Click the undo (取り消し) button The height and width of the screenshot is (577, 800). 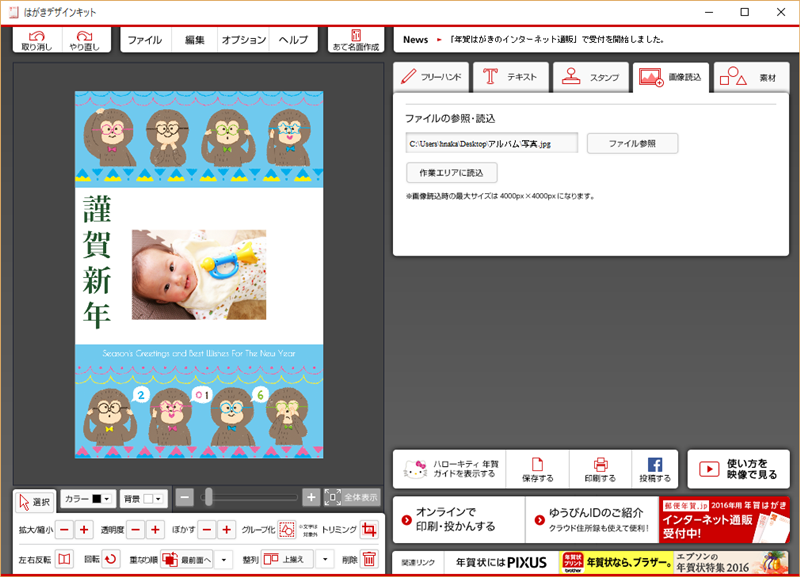[37, 40]
